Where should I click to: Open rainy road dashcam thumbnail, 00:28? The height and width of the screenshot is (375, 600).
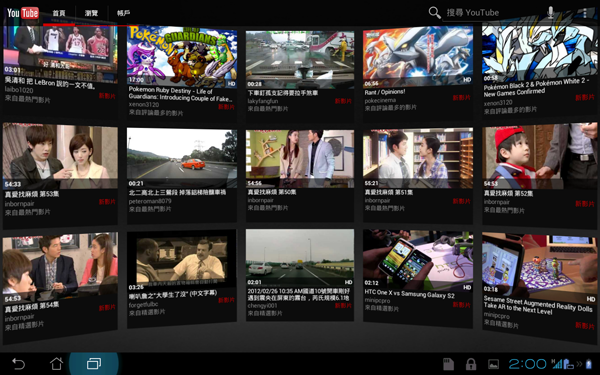300,60
